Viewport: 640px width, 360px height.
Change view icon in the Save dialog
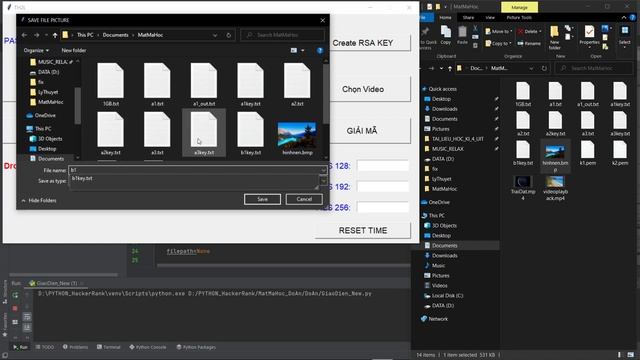[294, 50]
